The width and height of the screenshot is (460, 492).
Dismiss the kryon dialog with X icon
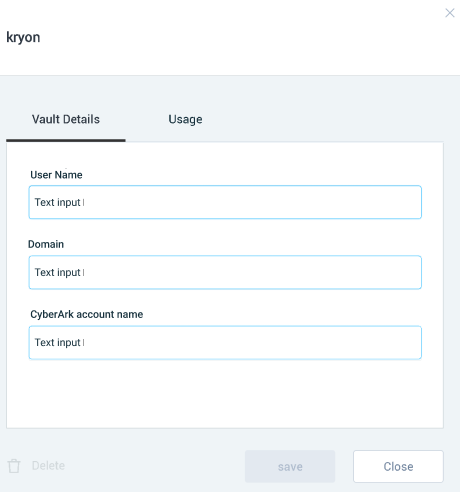pos(450,13)
